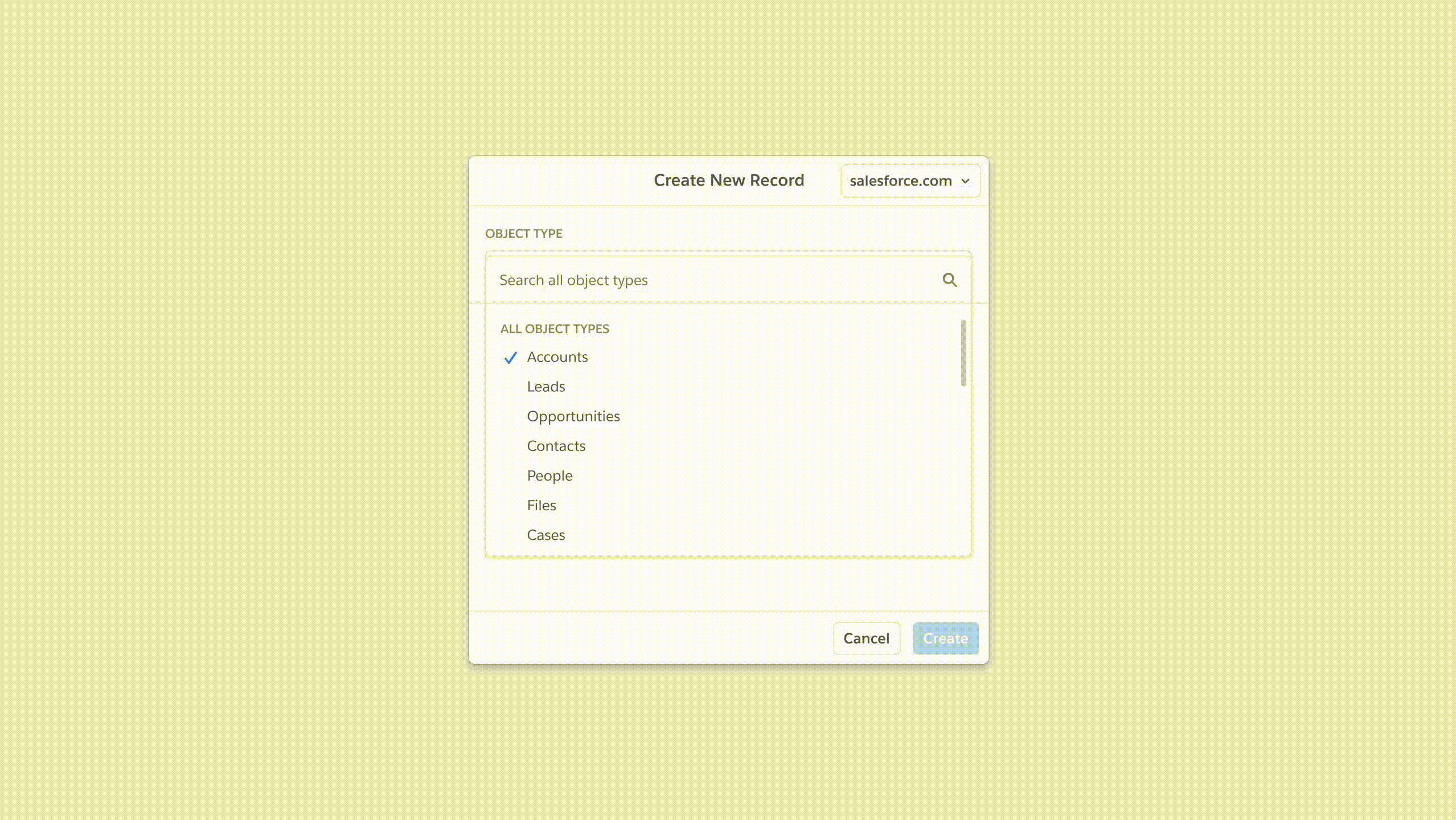Choose Files from the list
Image resolution: width=1456 pixels, height=820 pixels.
coord(541,505)
